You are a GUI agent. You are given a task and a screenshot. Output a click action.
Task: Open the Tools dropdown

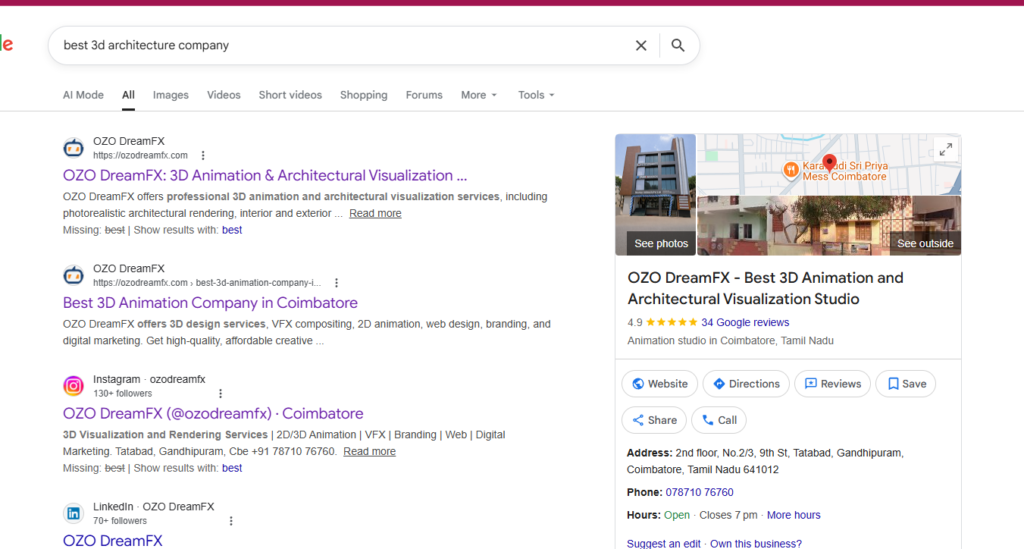[x=536, y=95]
